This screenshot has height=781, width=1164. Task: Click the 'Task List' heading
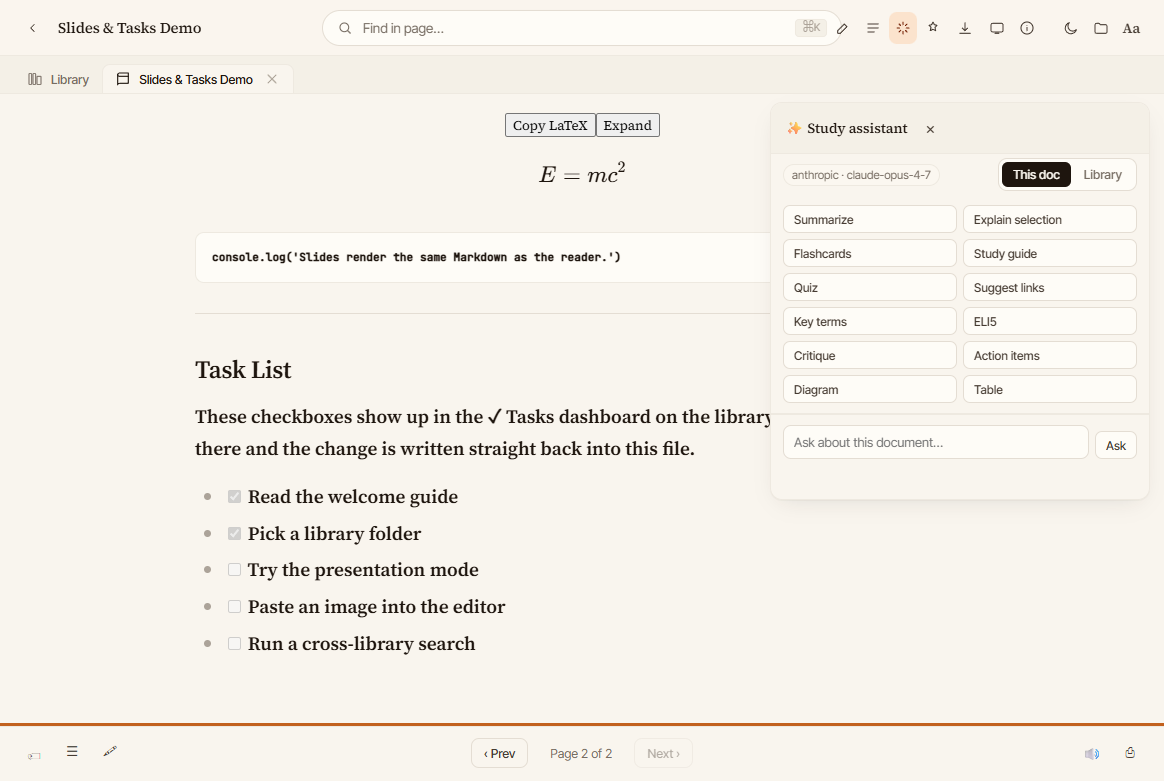pyautogui.click(x=243, y=370)
